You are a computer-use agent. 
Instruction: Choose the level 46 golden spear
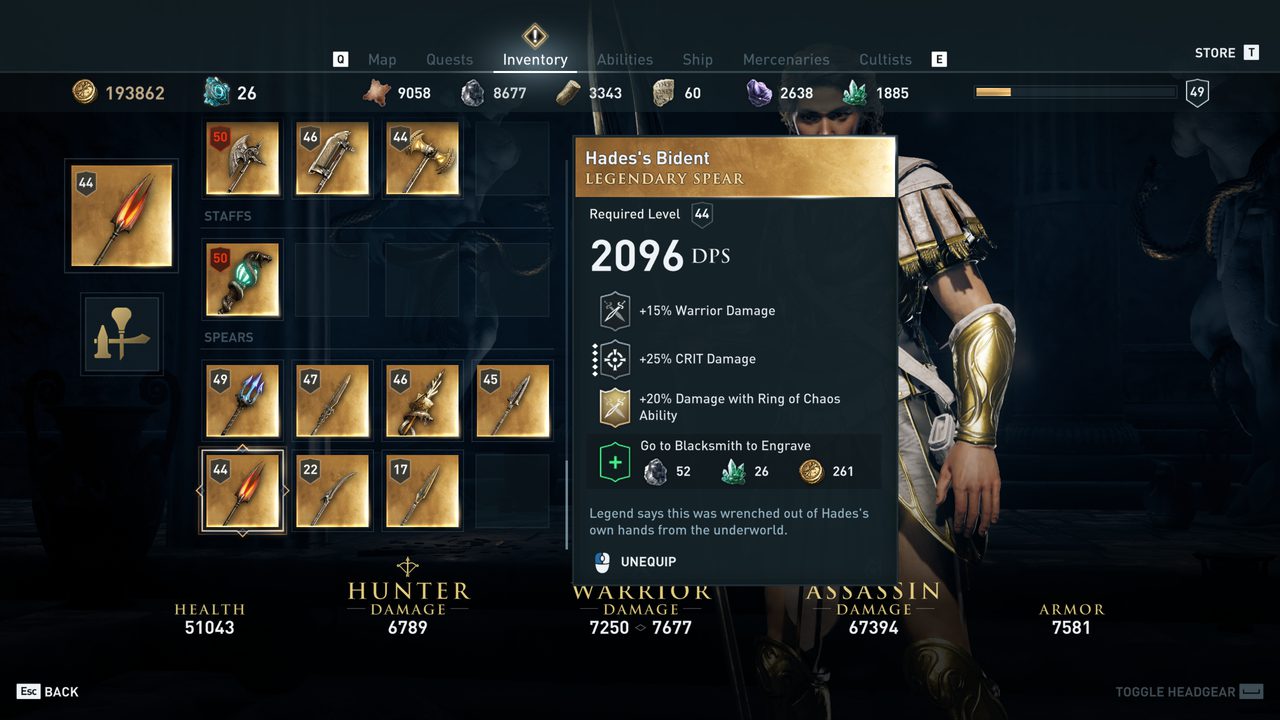point(422,401)
